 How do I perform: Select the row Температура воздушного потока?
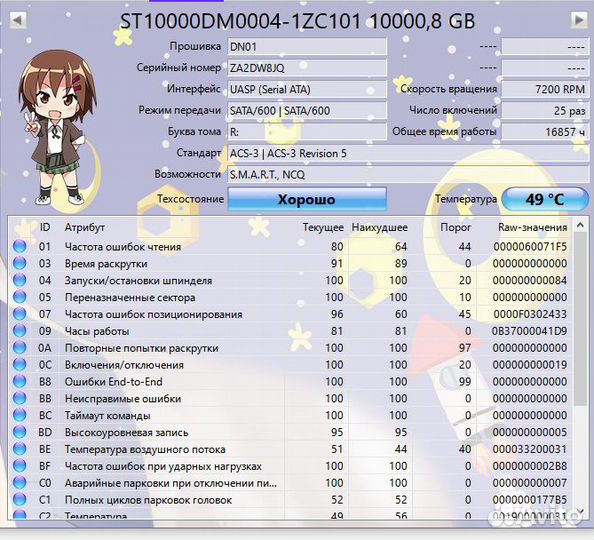290,449
